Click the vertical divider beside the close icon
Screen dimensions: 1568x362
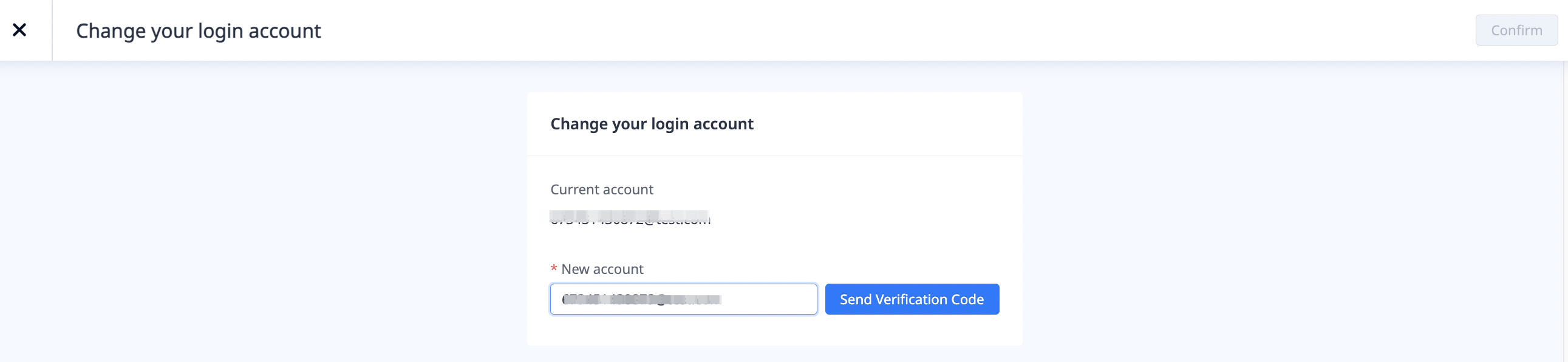click(52, 30)
